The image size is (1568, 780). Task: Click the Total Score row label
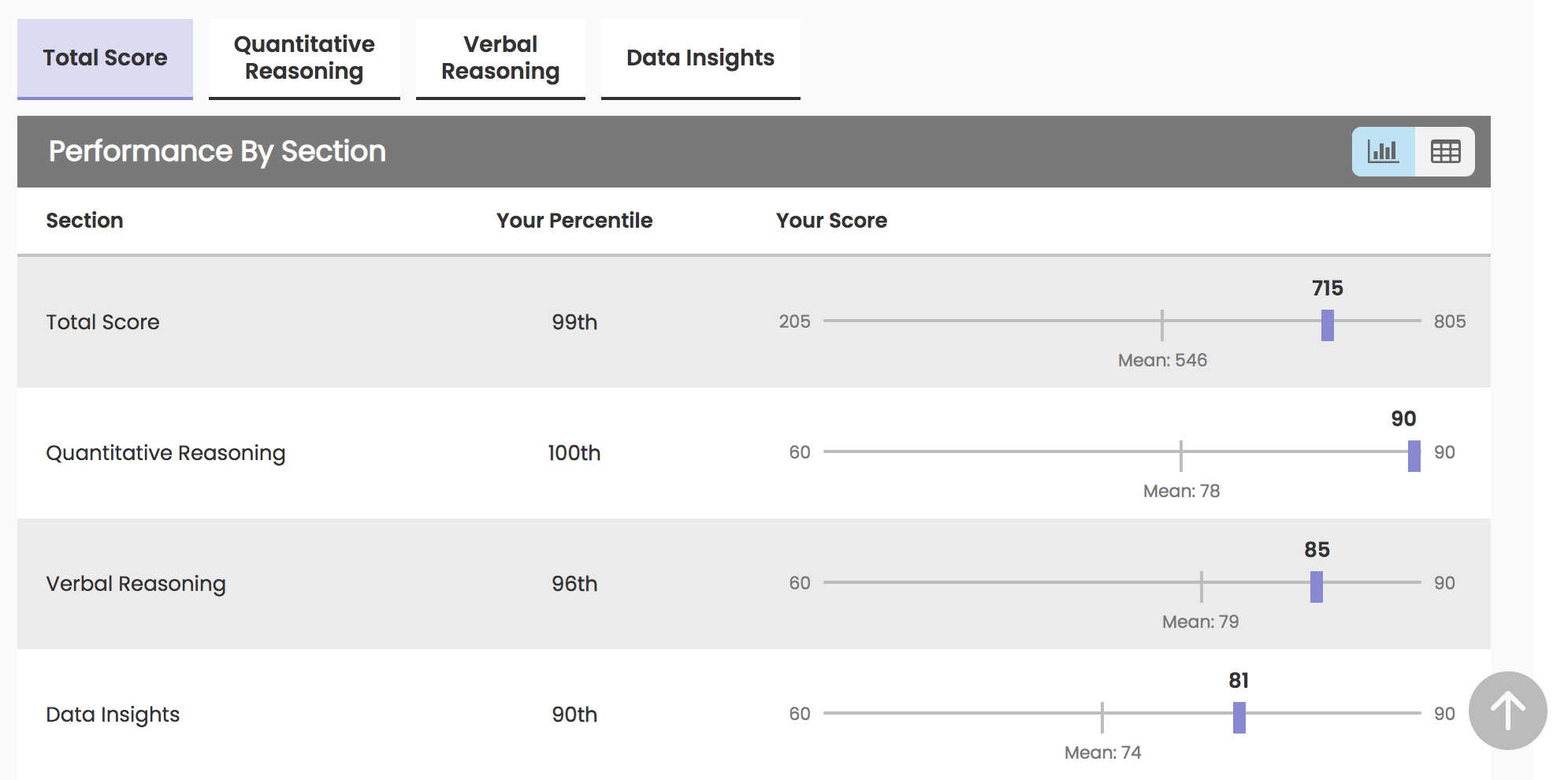(x=102, y=322)
